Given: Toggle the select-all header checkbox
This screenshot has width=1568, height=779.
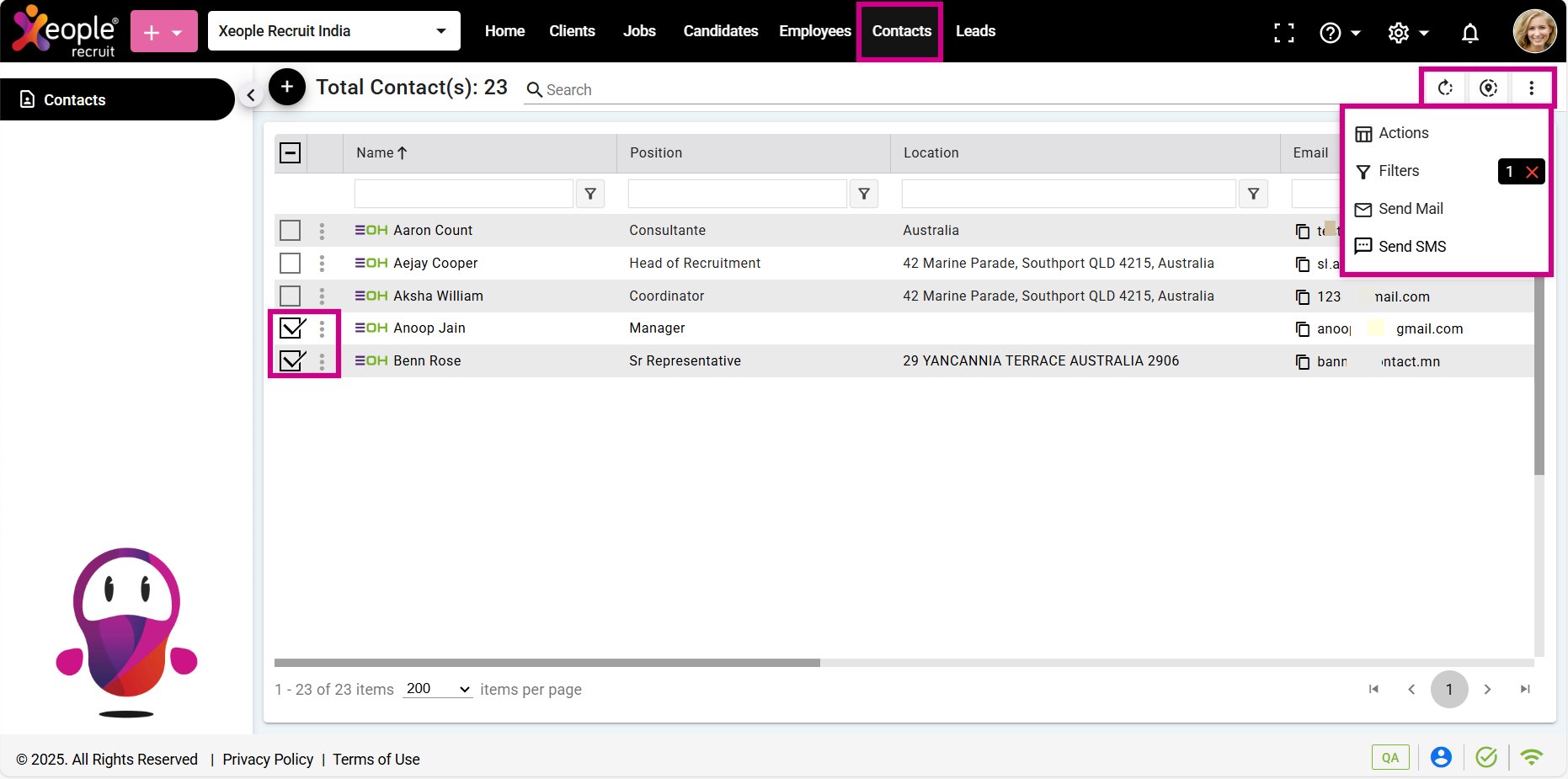Looking at the screenshot, I should click(290, 153).
